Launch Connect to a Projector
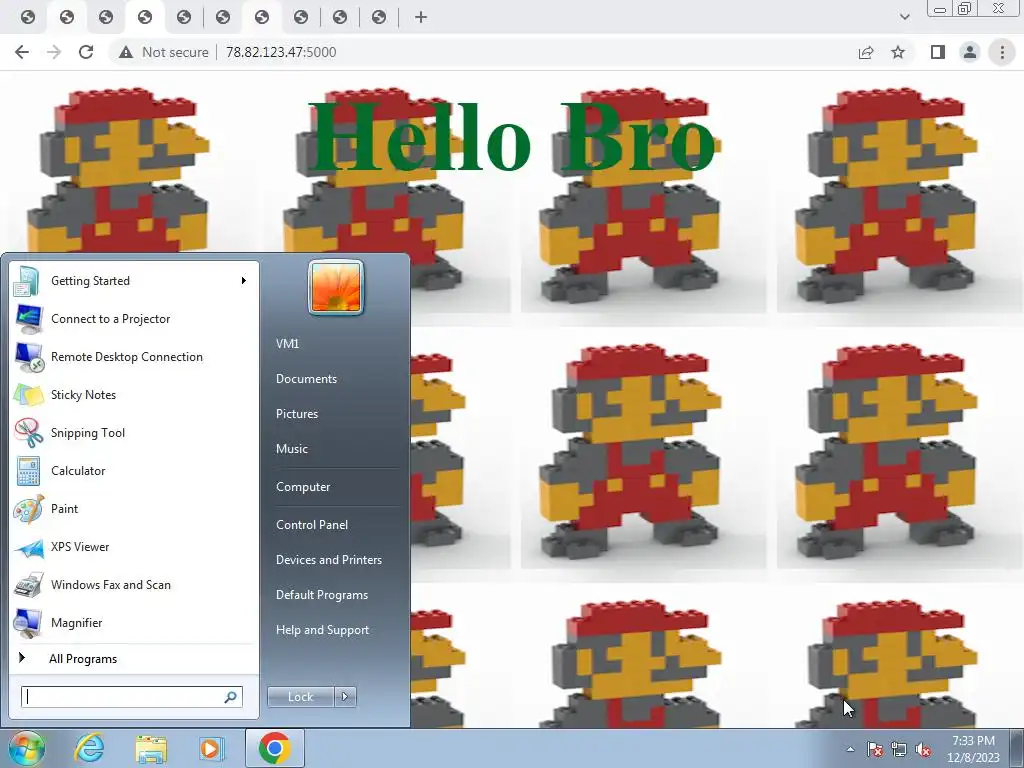 coord(134,319)
